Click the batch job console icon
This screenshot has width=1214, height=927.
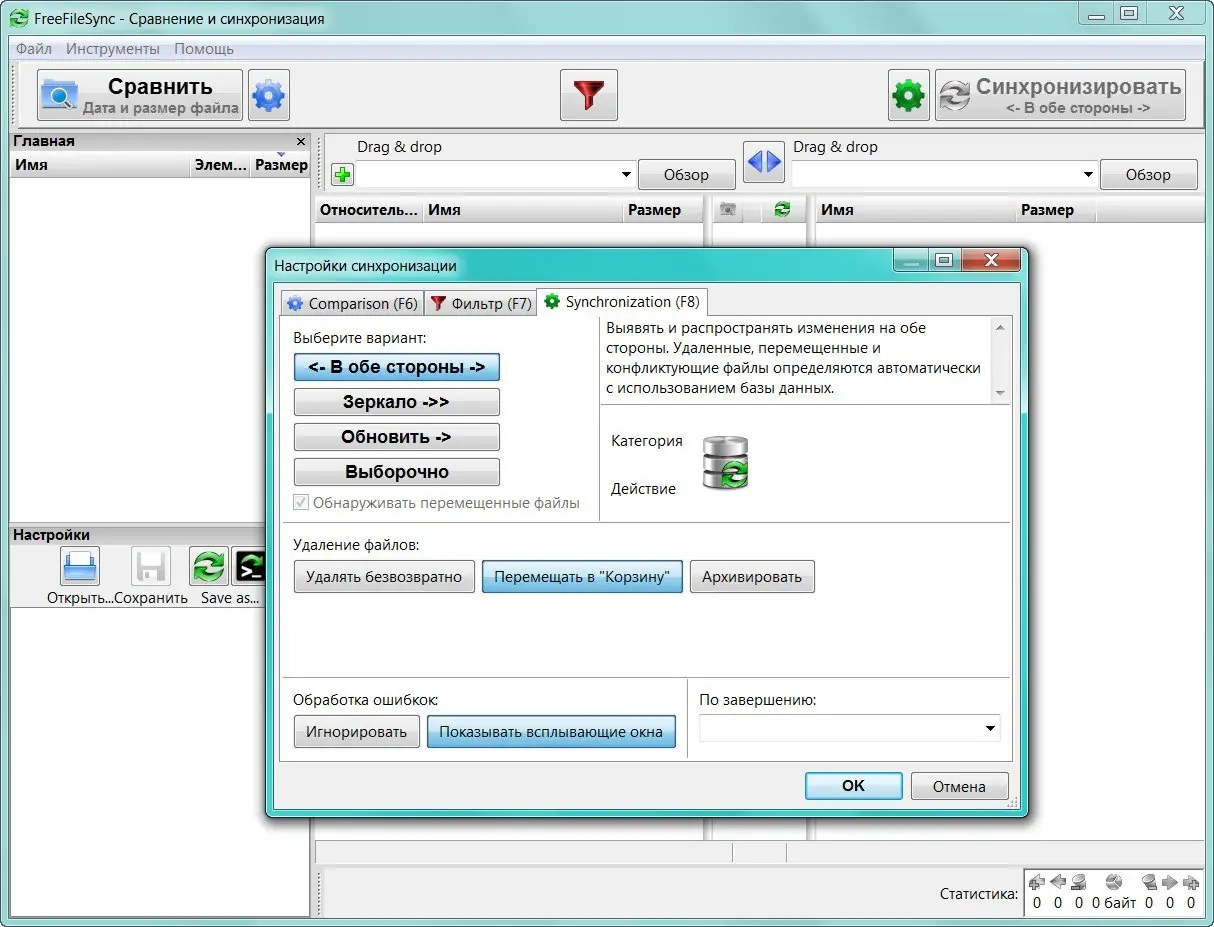pyautogui.click(x=250, y=567)
